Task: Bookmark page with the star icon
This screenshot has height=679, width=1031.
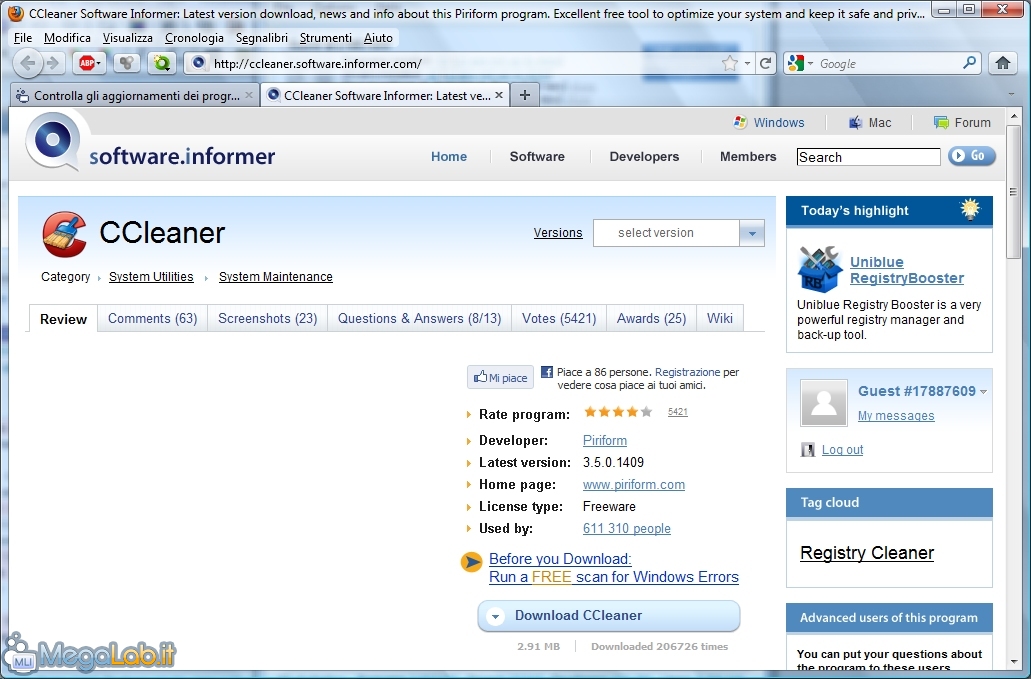Action: point(729,63)
